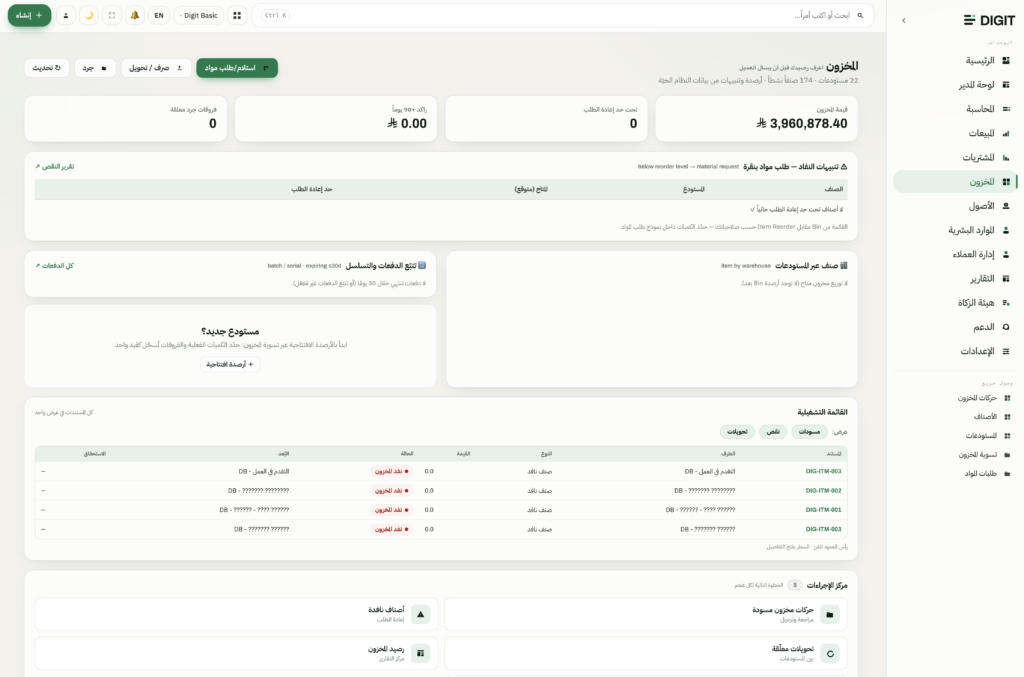
Task: Click the الصنف header in reorder table
Action: tap(834, 189)
